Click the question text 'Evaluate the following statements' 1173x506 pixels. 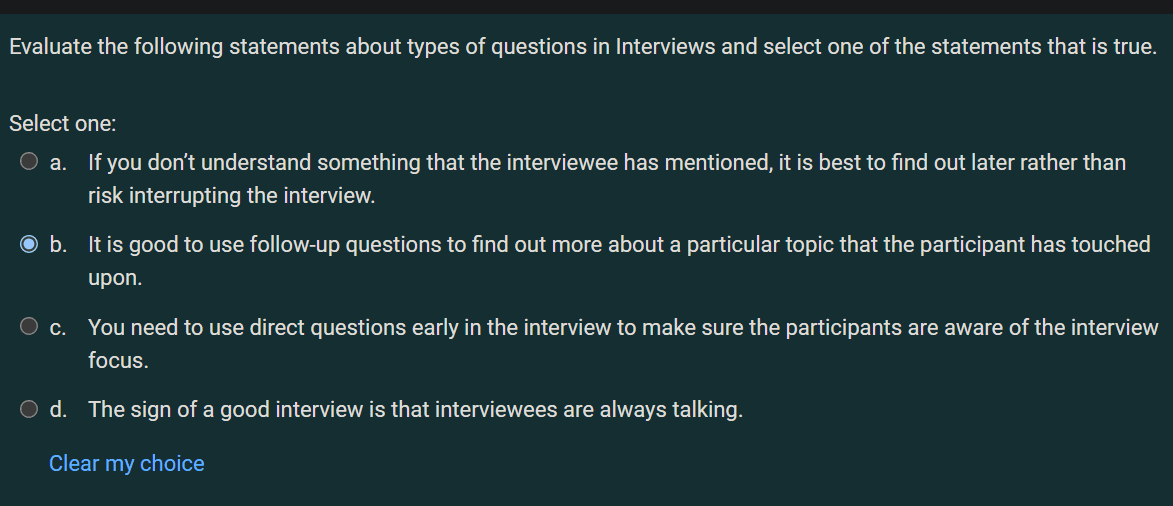pos(583,46)
